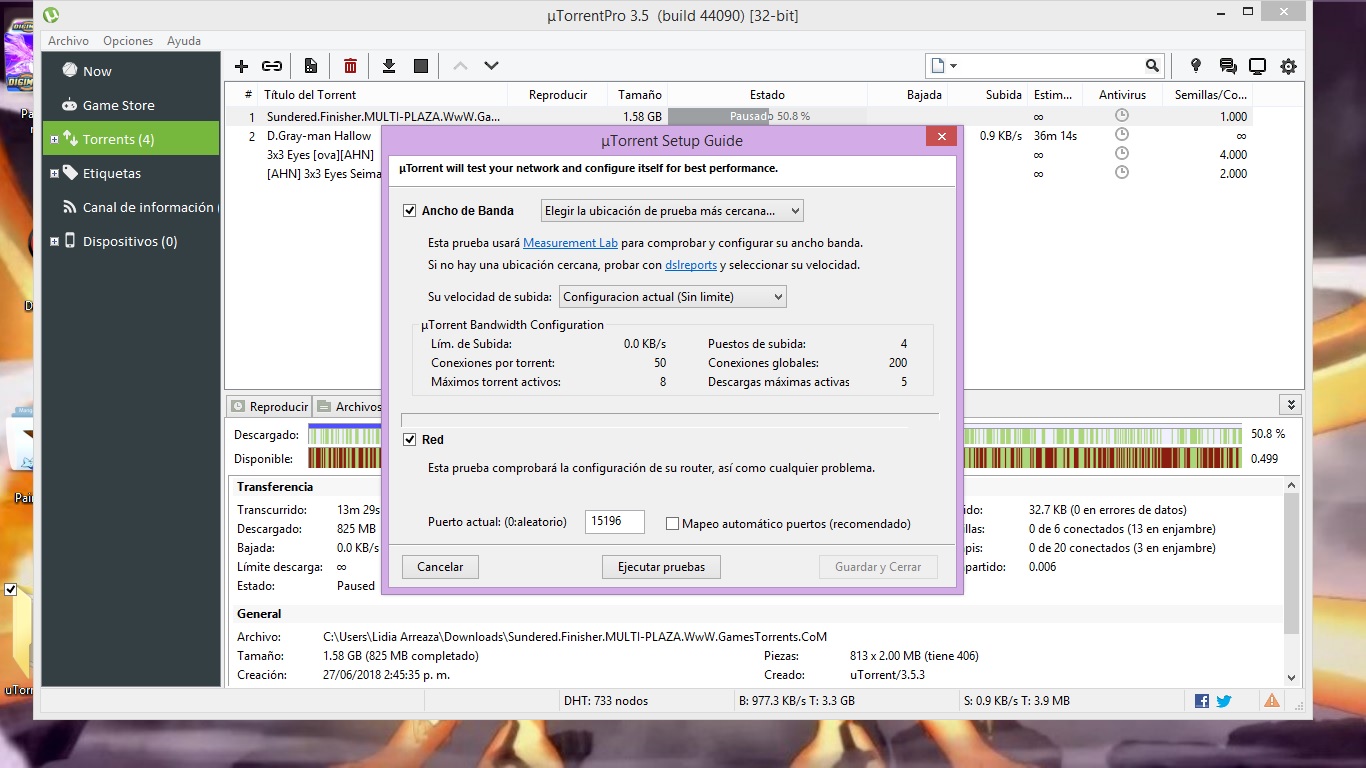1366x768 pixels.
Task: Open Preferences via the gear icon
Action: click(x=1288, y=66)
